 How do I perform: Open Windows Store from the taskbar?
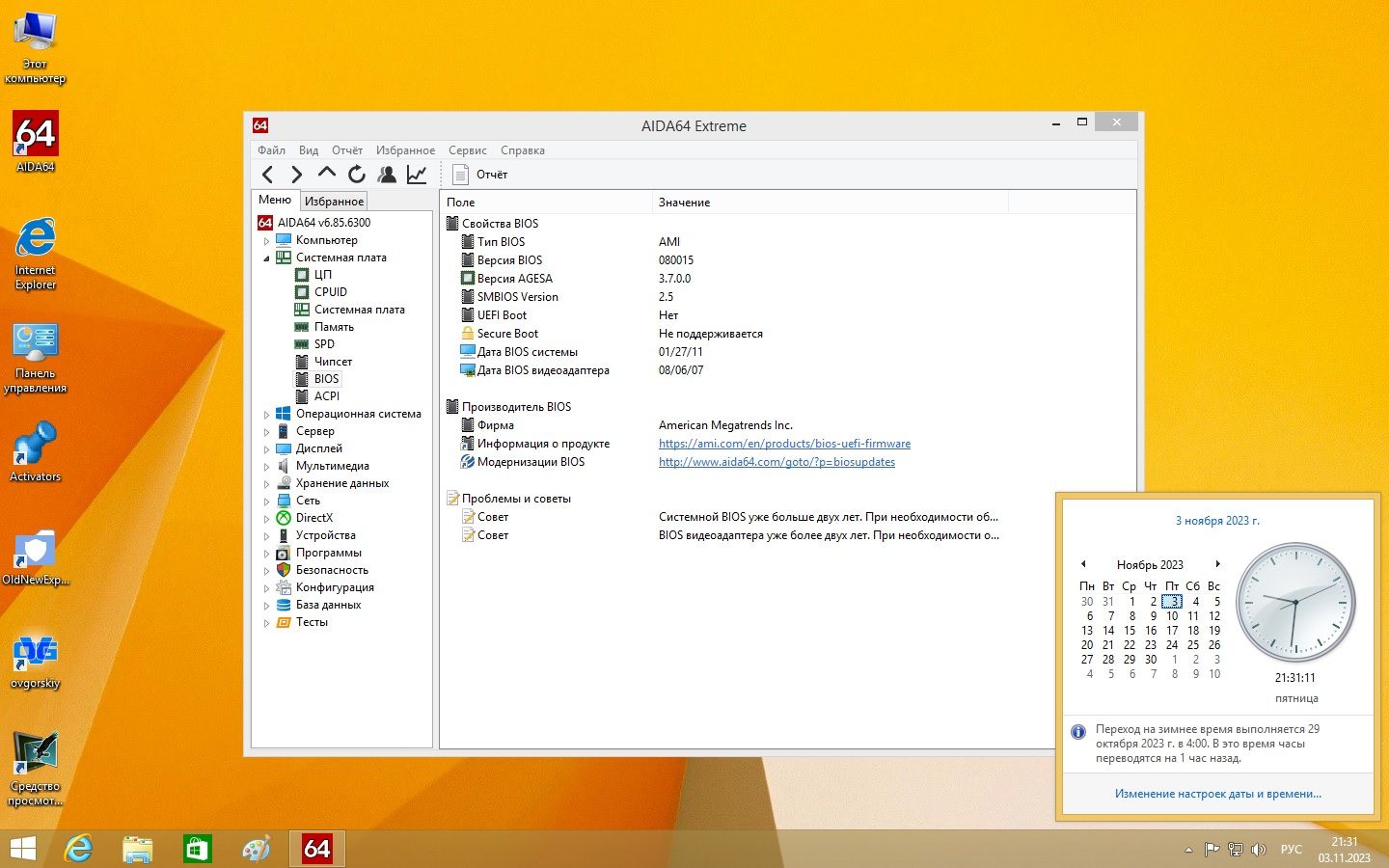pos(198,849)
